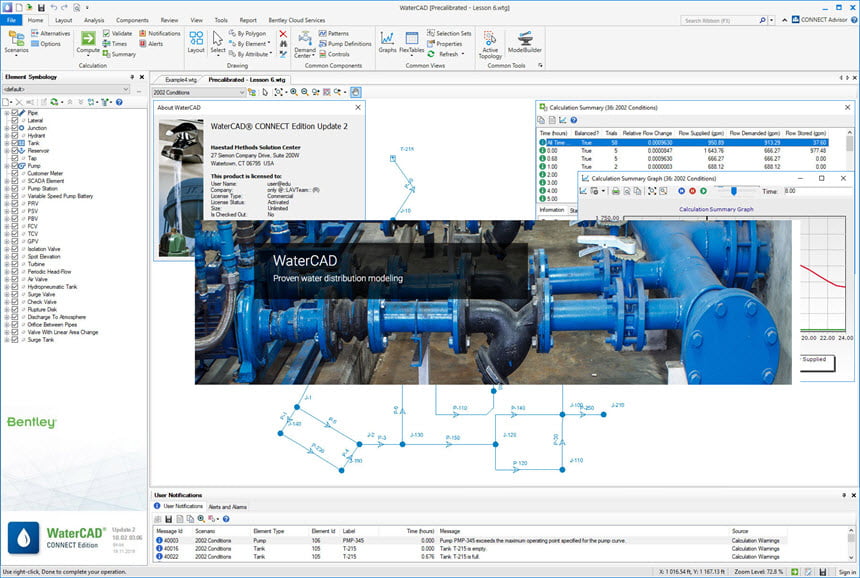Toggle PRV checkbox
This screenshot has height=578, width=860.
point(15,203)
